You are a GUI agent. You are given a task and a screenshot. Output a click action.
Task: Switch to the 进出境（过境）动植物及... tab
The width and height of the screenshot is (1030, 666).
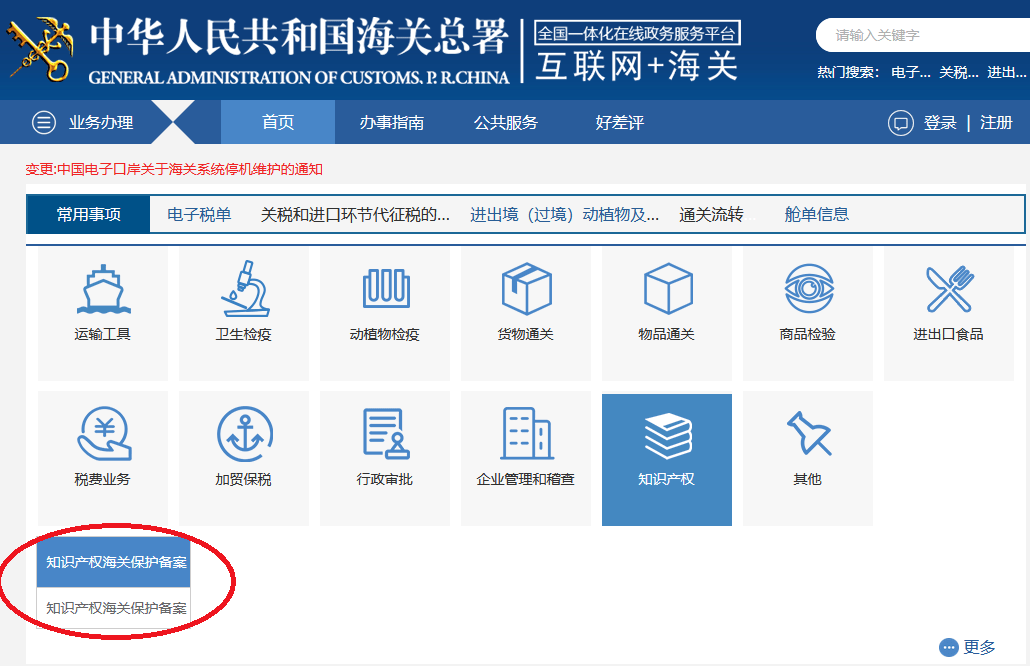click(564, 215)
